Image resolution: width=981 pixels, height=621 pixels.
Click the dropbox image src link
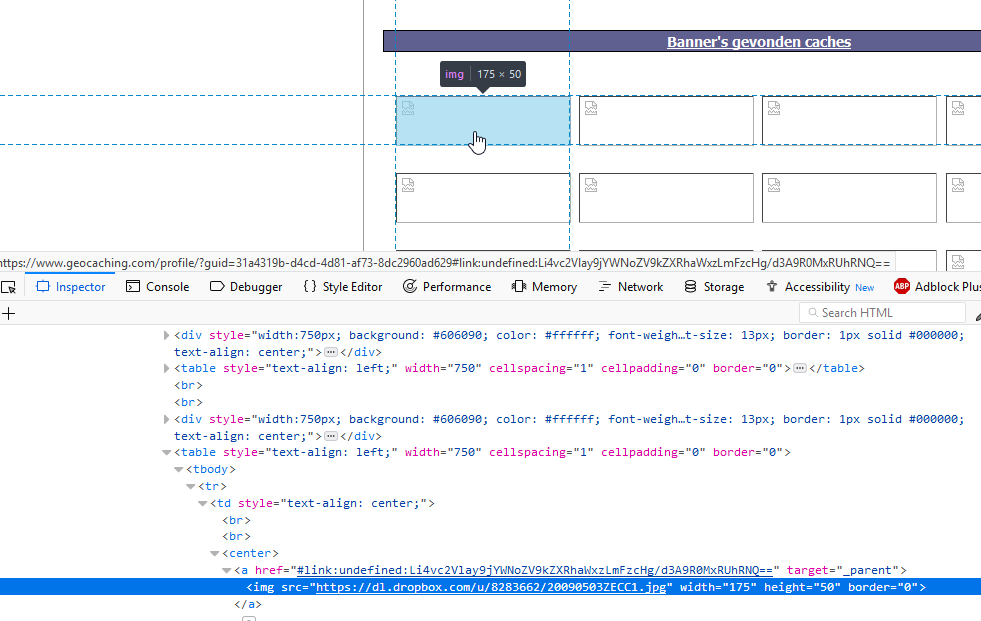coord(491,587)
